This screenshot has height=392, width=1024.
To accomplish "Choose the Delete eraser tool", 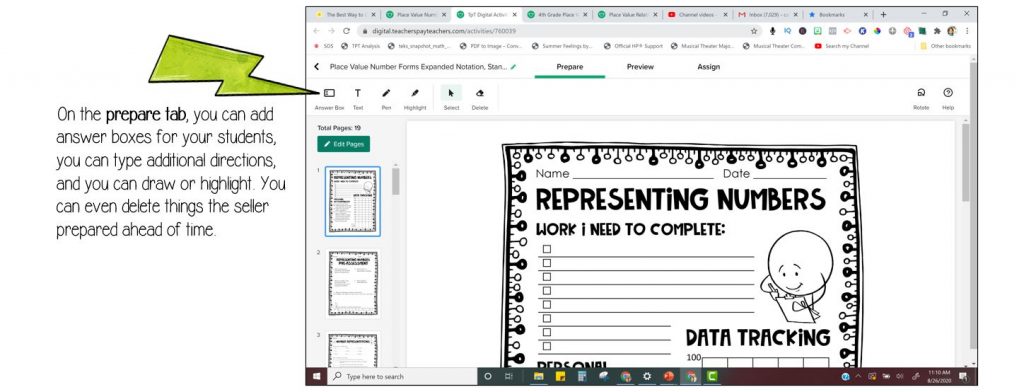I will [x=480, y=99].
